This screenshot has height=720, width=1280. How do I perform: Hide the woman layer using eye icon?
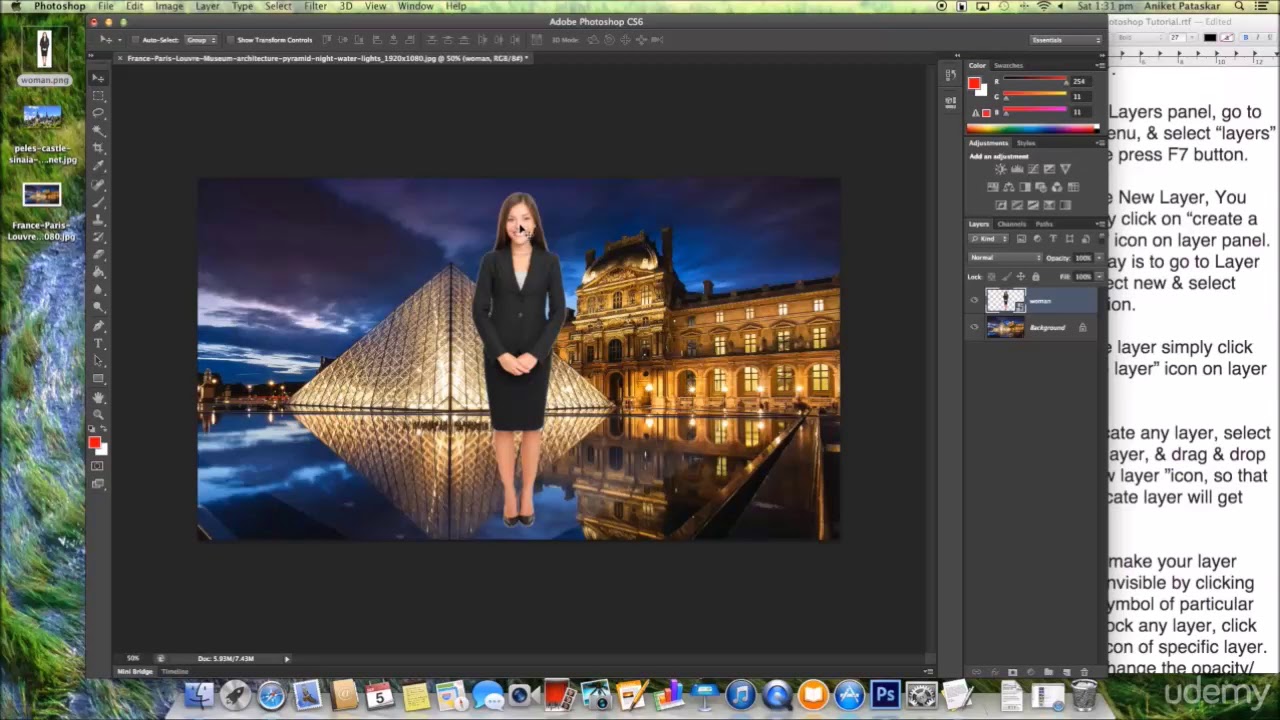(974, 300)
